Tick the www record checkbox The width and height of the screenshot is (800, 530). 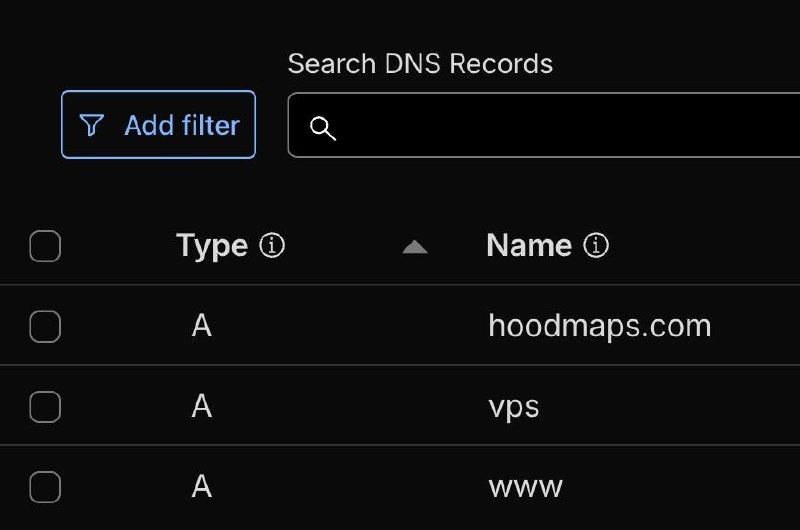45,487
